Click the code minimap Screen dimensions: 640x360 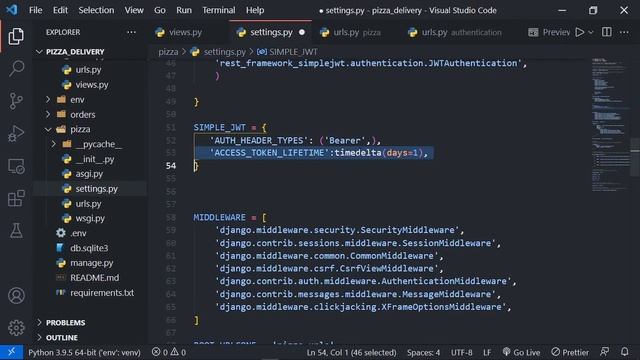610,124
